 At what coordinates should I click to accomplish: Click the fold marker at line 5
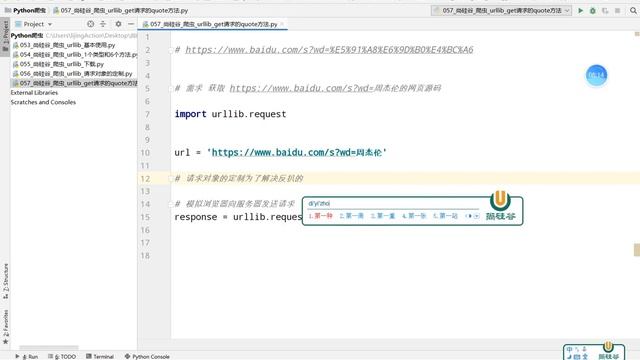[171, 89]
